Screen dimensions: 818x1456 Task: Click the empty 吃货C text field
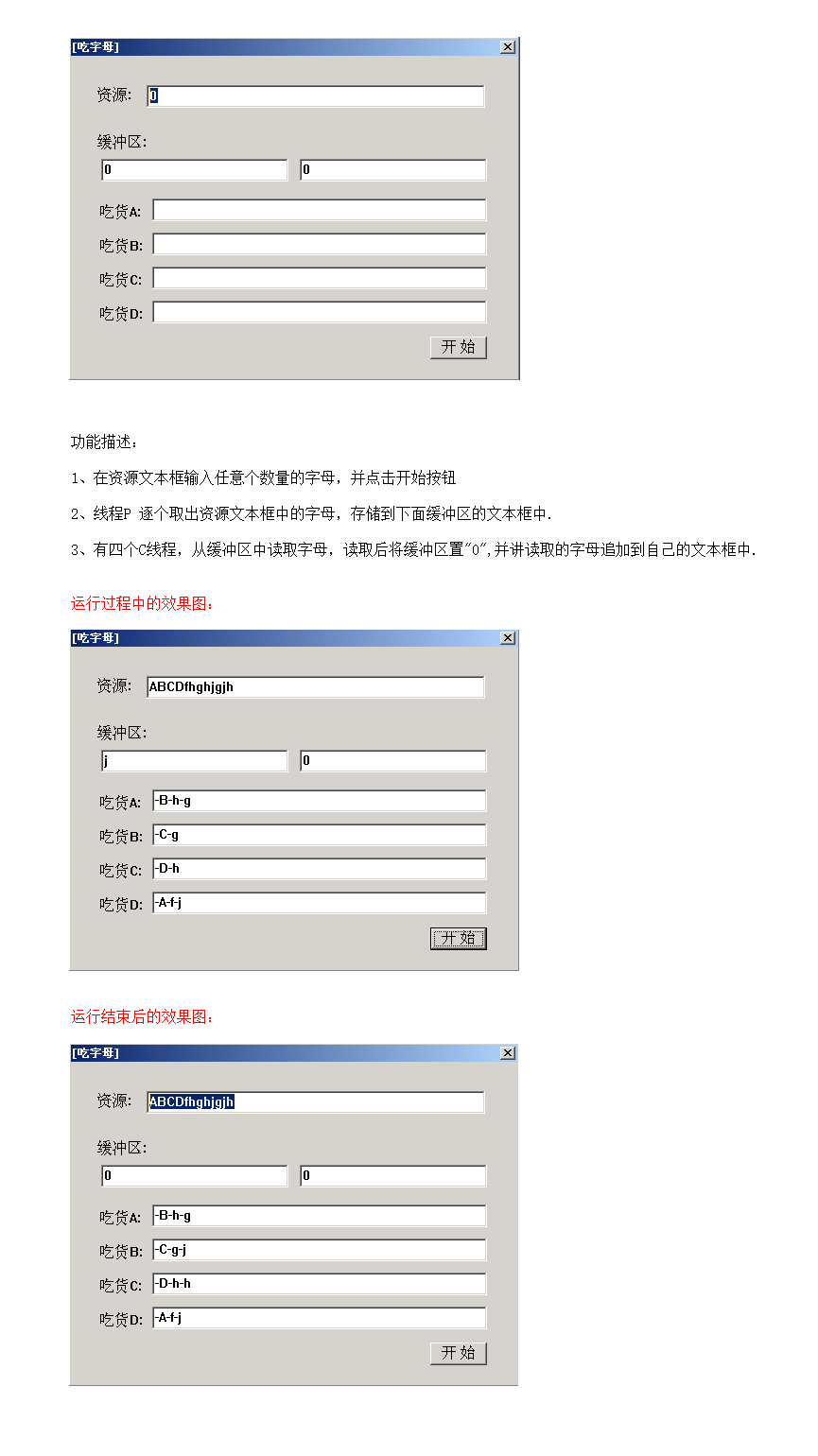click(320, 278)
